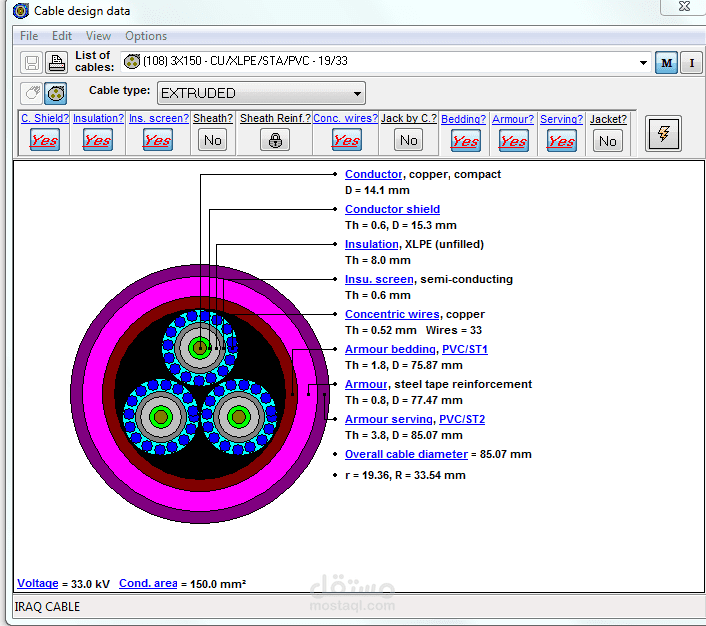Screen dimensions: 706x626
Task: Click the Conc. wires? header link
Action: [x=345, y=118]
